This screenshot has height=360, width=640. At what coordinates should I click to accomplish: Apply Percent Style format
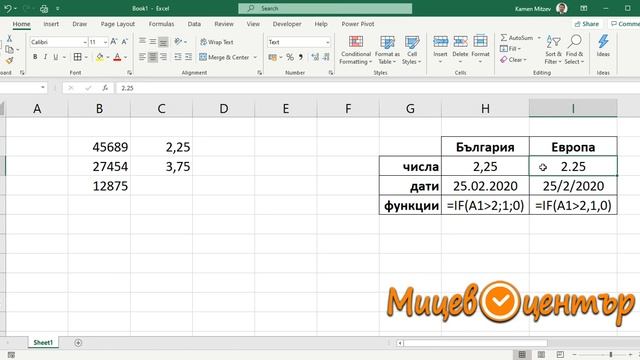(290, 57)
